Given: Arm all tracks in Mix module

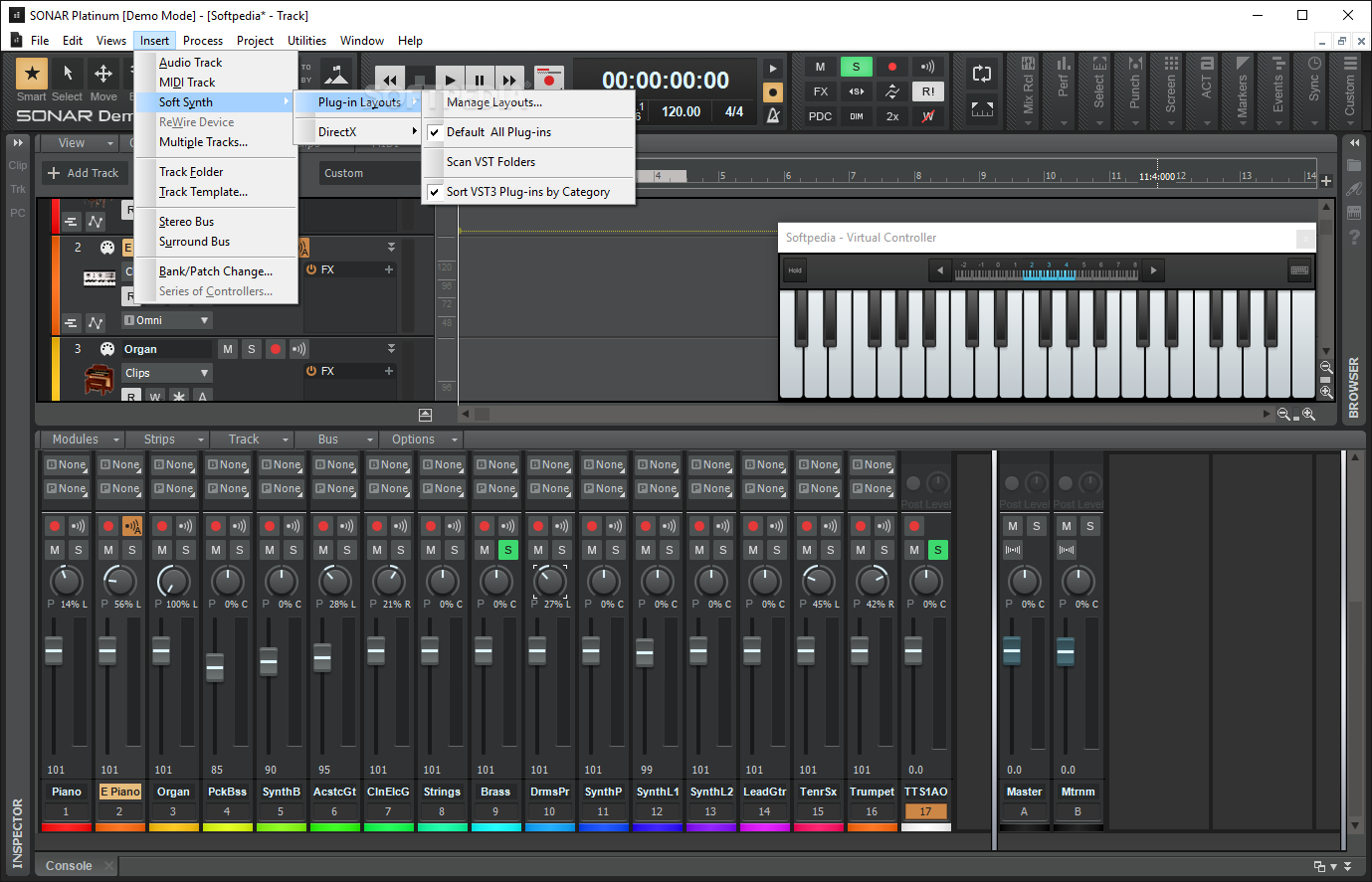Looking at the screenshot, I should [x=892, y=67].
